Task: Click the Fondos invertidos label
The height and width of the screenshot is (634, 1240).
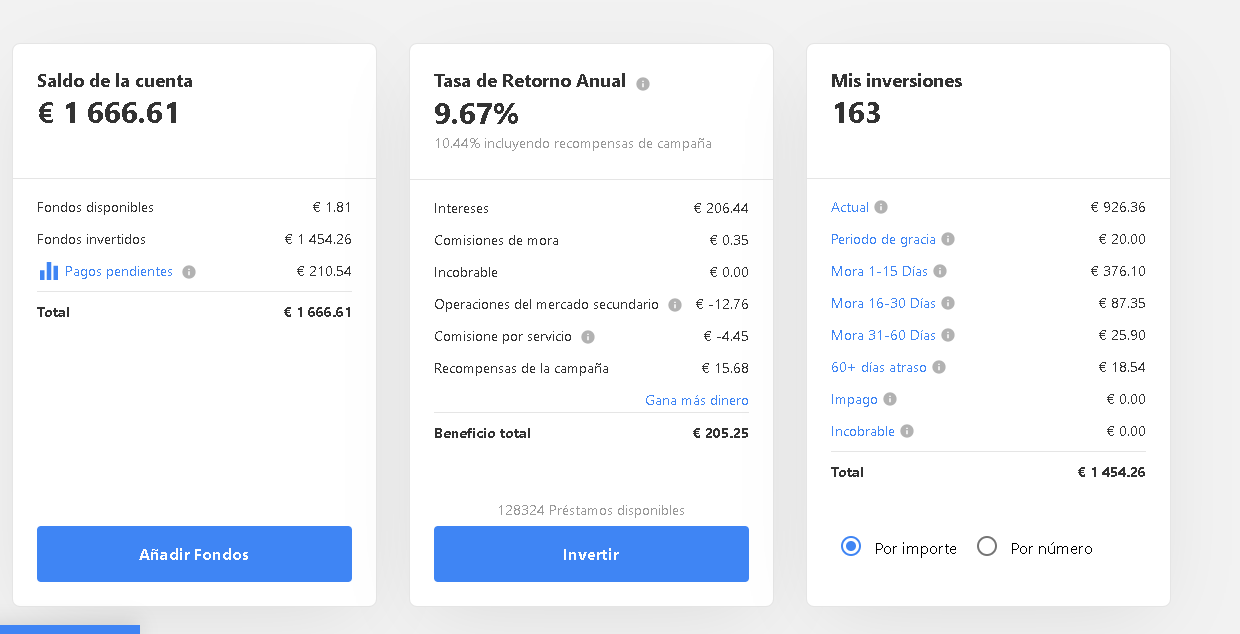Action: [x=91, y=239]
